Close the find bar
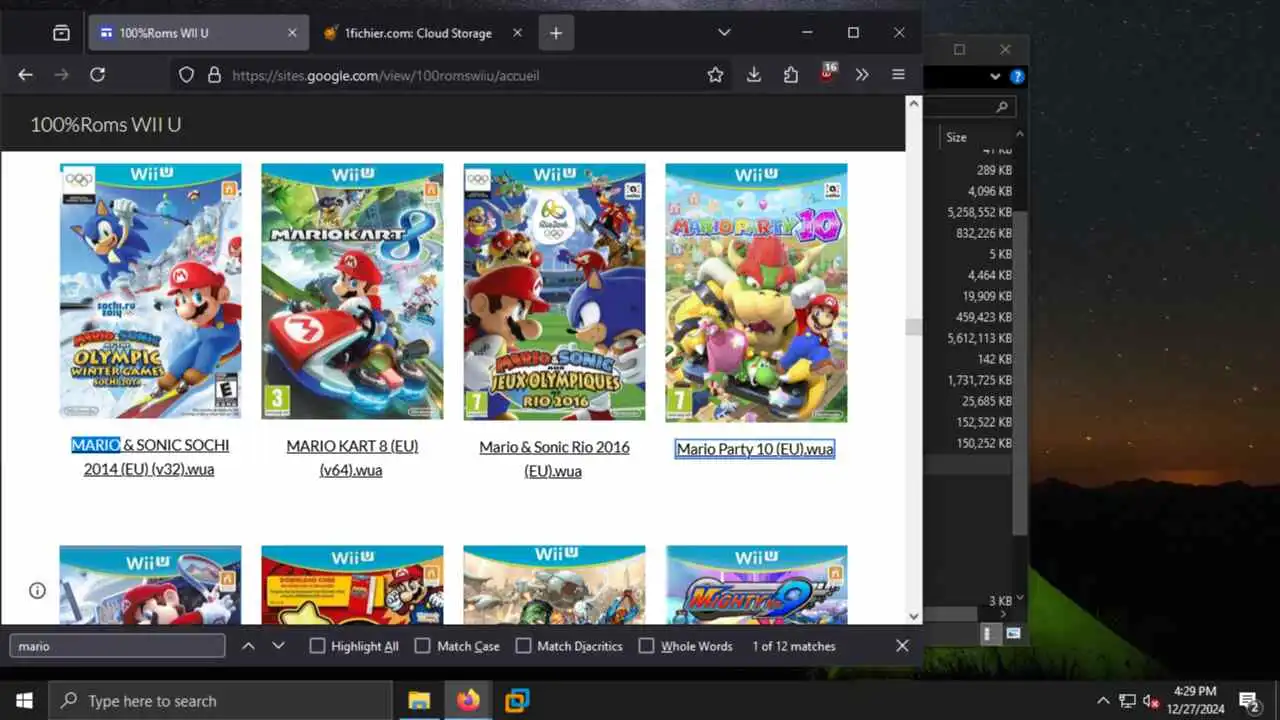This screenshot has width=1280, height=720. point(902,646)
